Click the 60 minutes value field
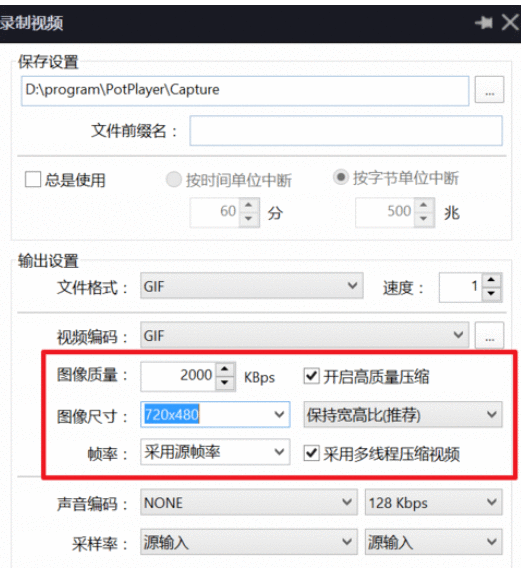This screenshot has width=521, height=568. pos(215,212)
